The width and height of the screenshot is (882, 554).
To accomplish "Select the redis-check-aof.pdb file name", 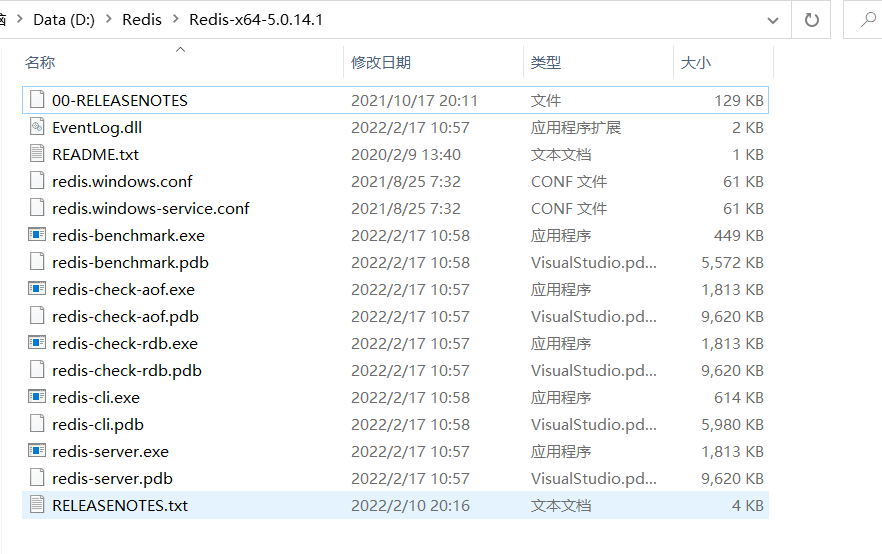I will click(125, 317).
